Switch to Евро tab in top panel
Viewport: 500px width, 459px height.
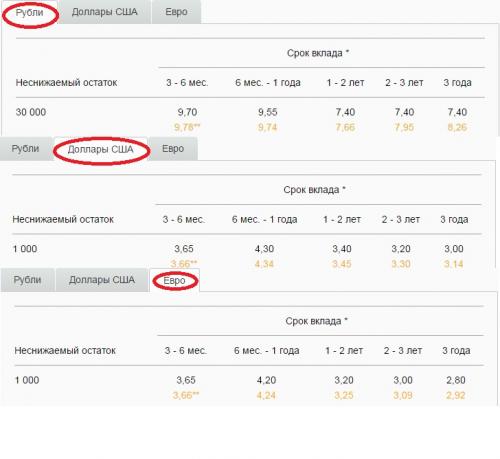click(176, 12)
